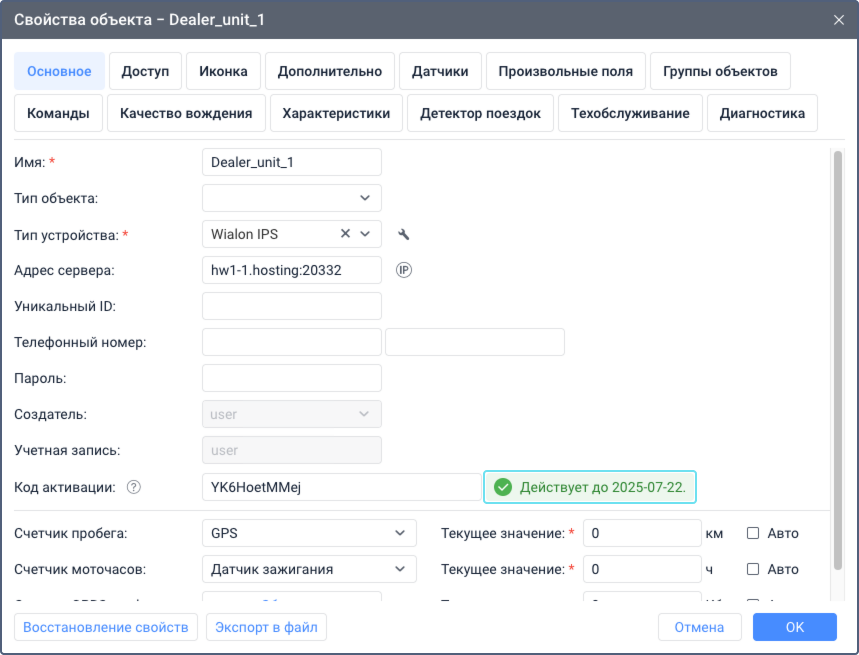The width and height of the screenshot is (859, 655).
Task: Open the Счетчик моточасов dropdown
Action: click(310, 569)
